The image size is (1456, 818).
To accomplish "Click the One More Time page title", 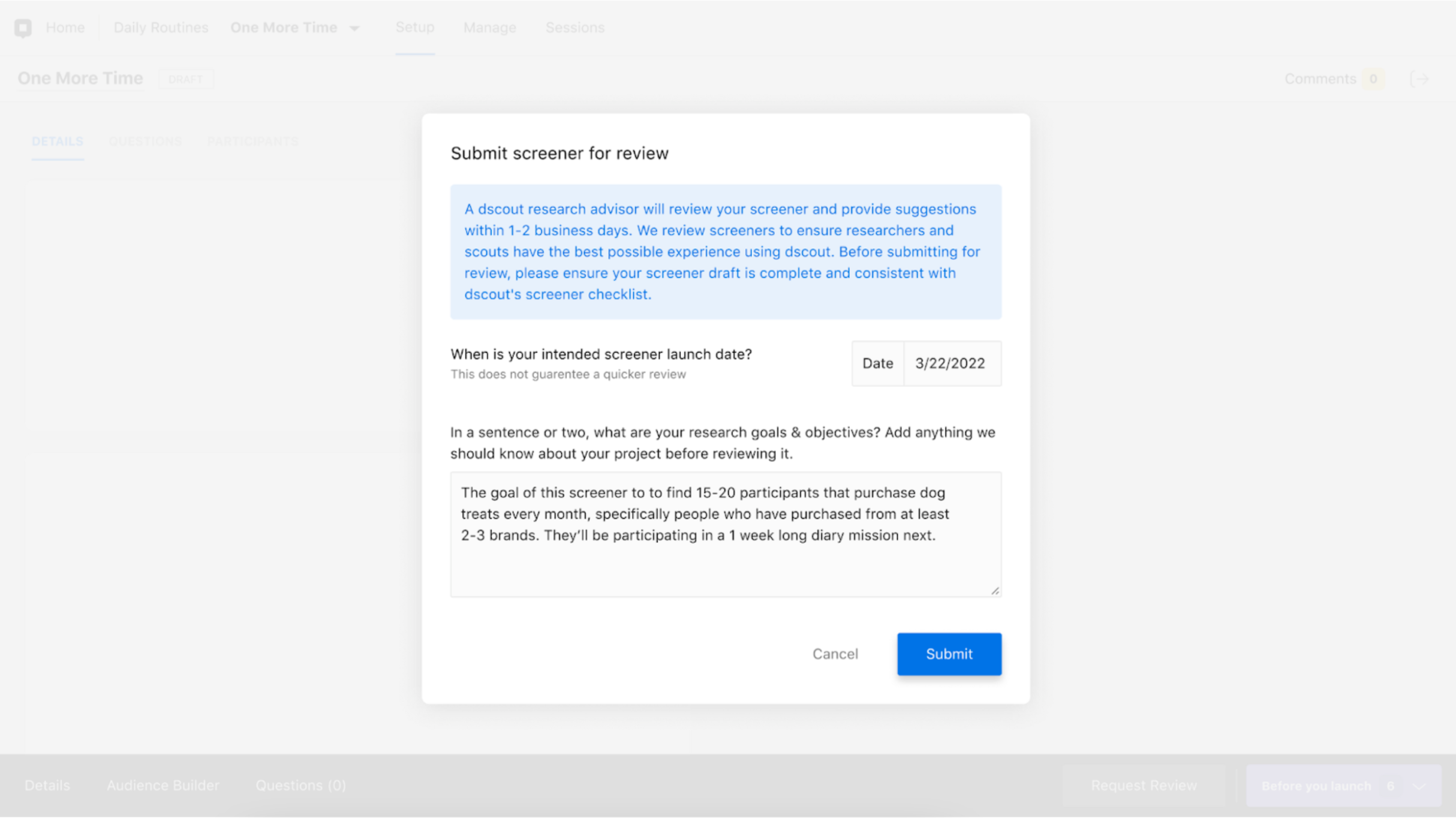I will pos(80,79).
